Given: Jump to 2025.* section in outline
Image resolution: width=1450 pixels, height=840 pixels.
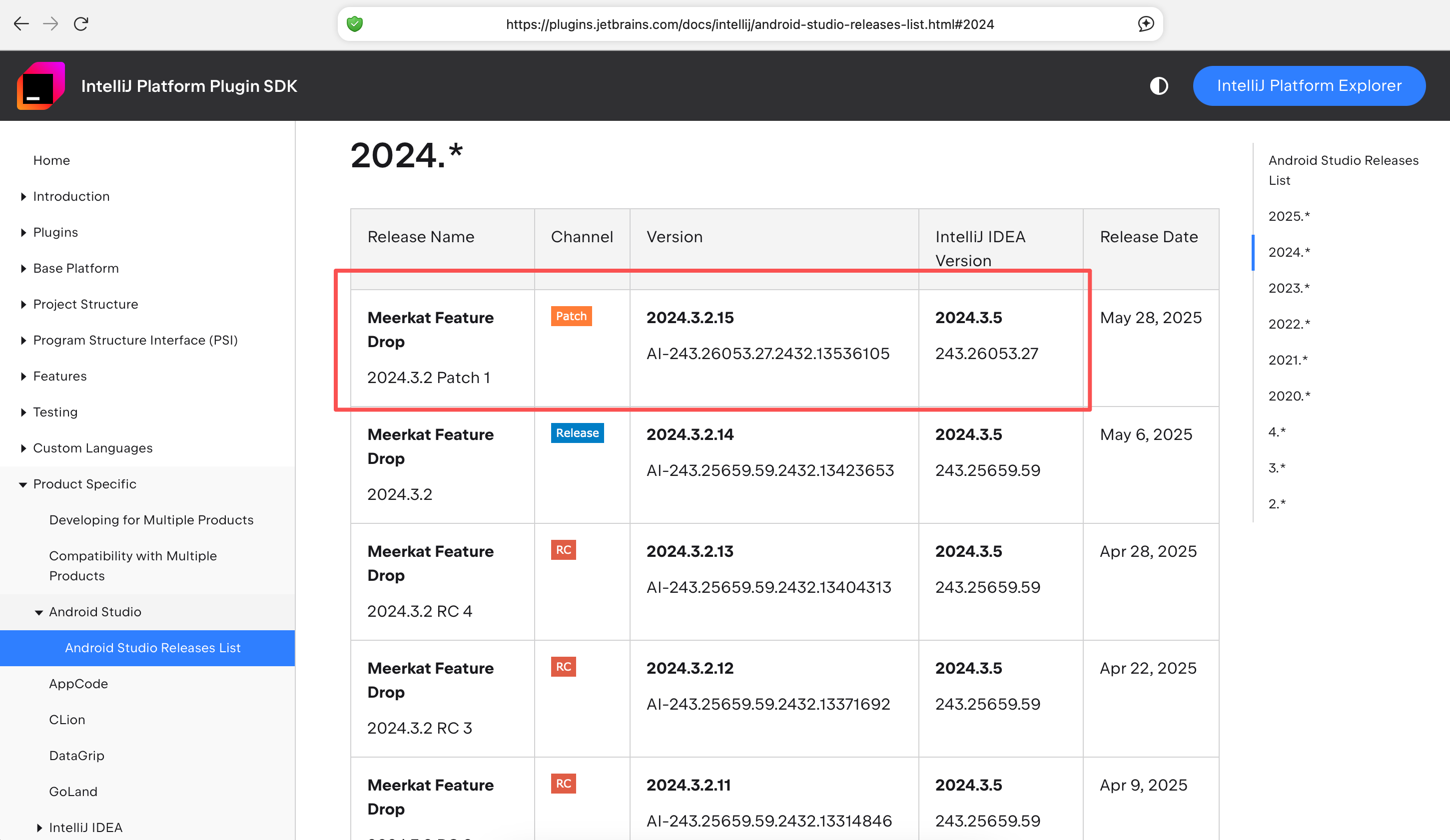Looking at the screenshot, I should (x=1288, y=216).
